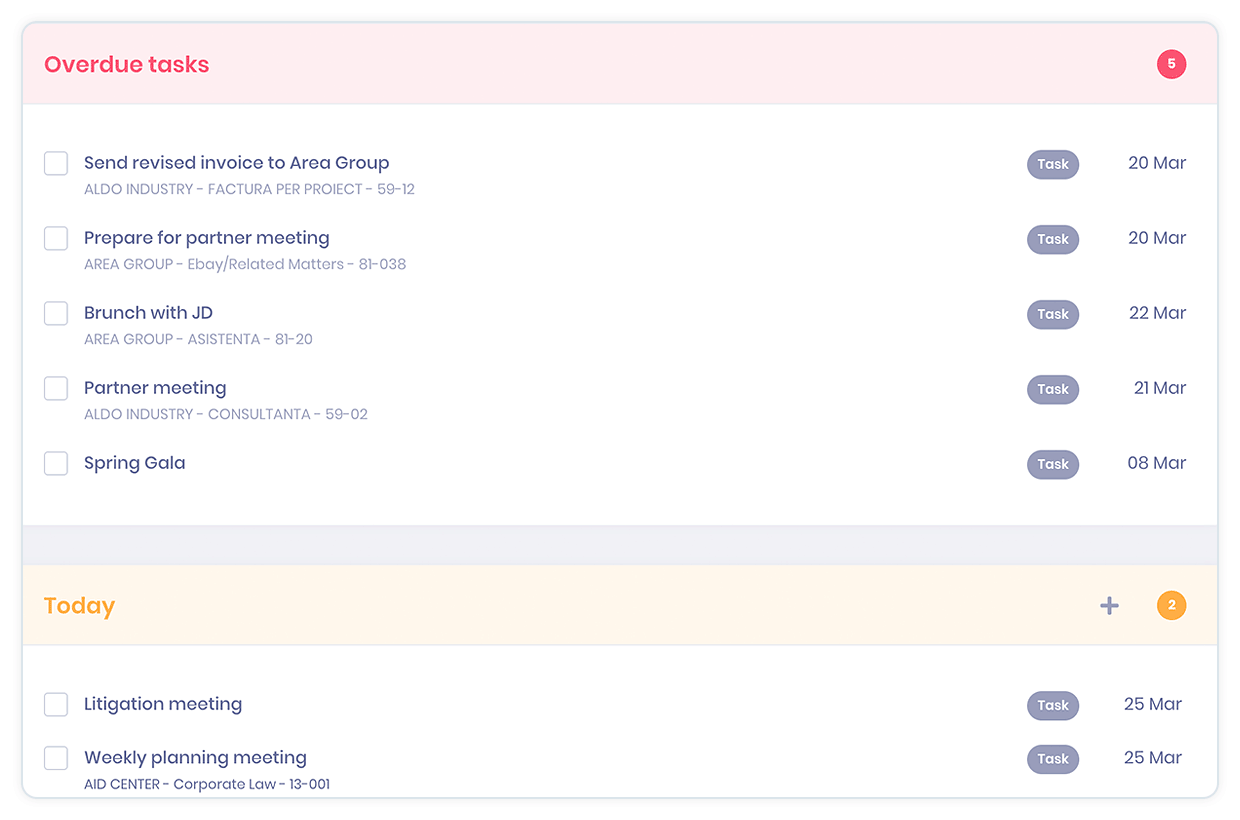Click the red overdue count badge

pos(1171,65)
